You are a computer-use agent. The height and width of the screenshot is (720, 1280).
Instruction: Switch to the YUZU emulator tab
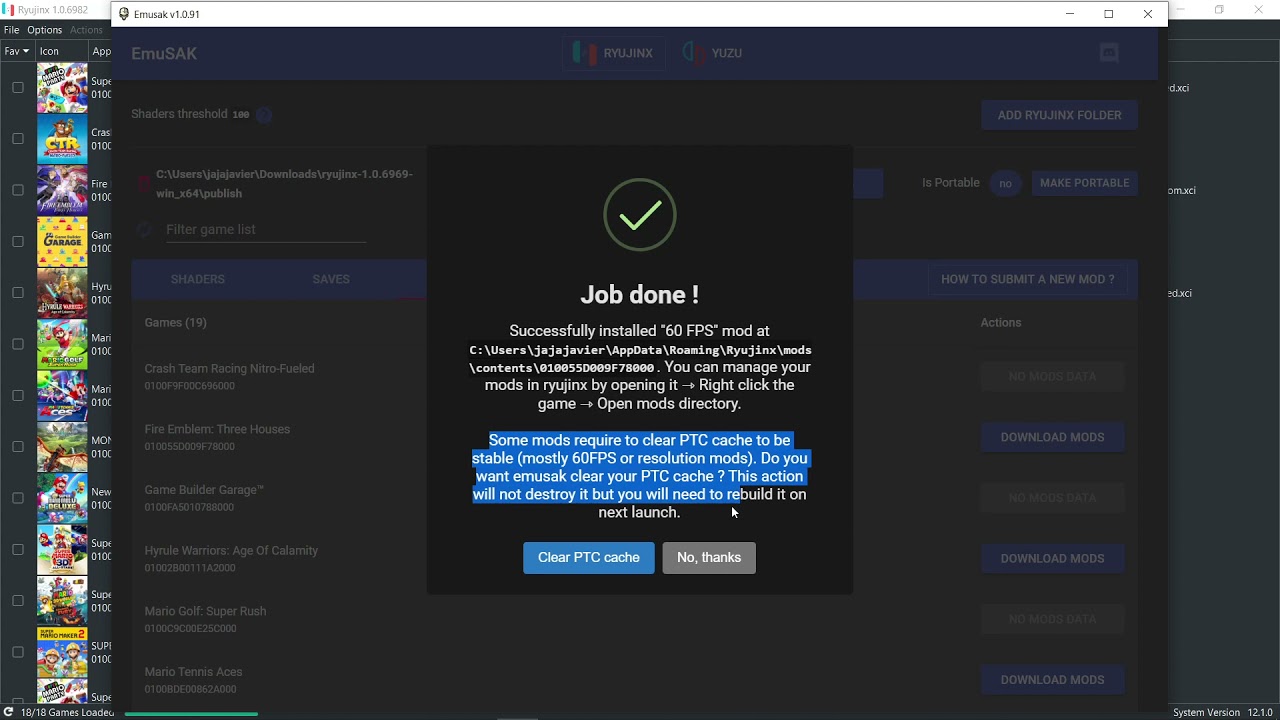point(713,53)
